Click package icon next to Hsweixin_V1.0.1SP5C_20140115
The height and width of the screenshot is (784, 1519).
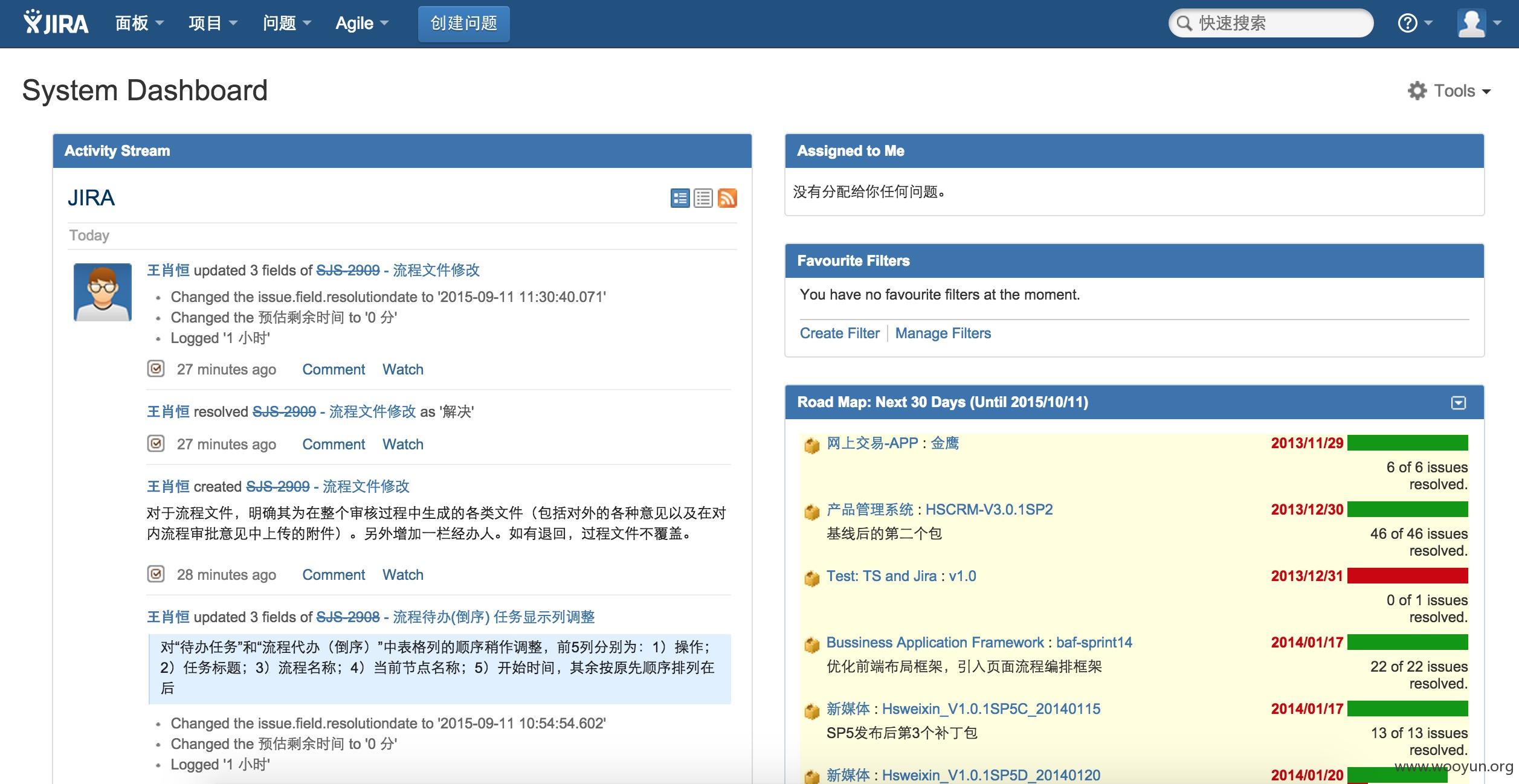[811, 712]
